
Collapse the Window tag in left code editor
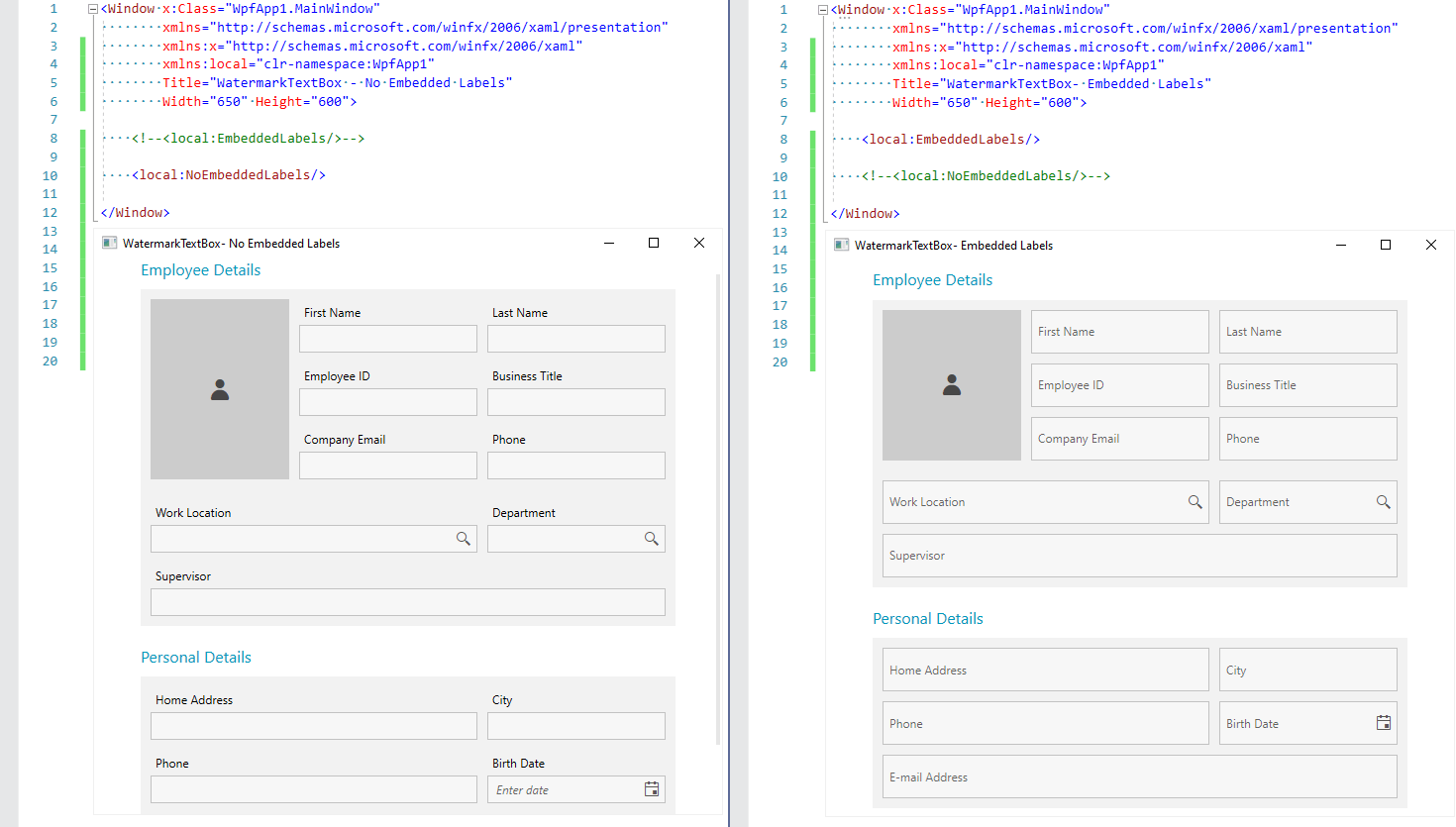pos(92,9)
